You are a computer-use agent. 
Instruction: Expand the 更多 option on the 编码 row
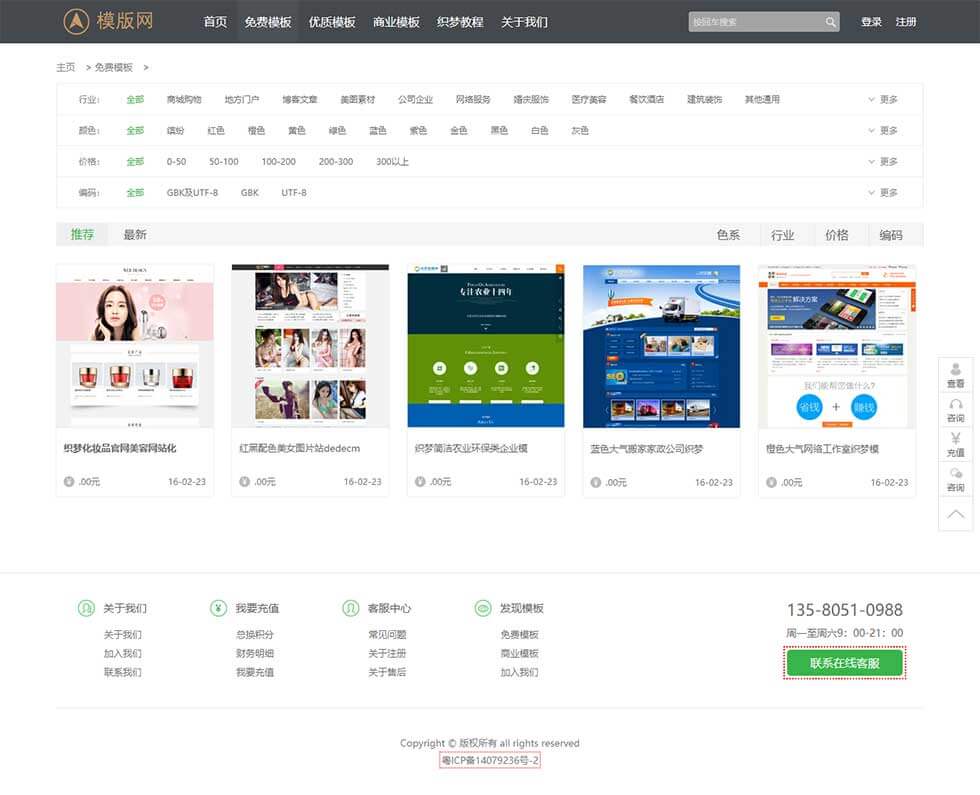tap(884, 193)
